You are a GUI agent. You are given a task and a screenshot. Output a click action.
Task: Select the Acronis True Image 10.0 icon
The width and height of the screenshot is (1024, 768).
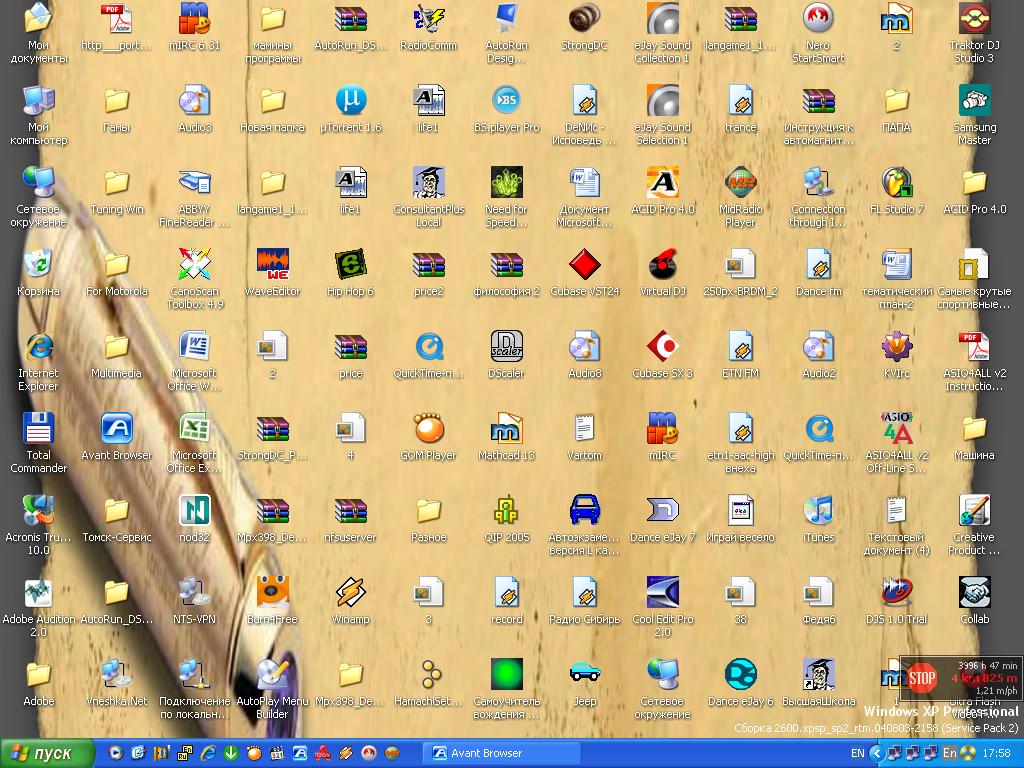(39, 511)
